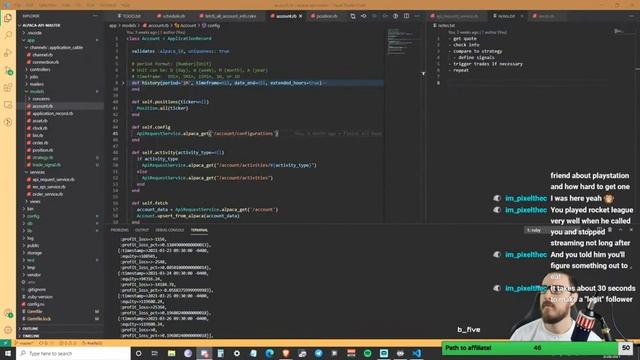Click the kill terminal trash icon
The width and height of the screenshot is (640, 360).
(610, 230)
